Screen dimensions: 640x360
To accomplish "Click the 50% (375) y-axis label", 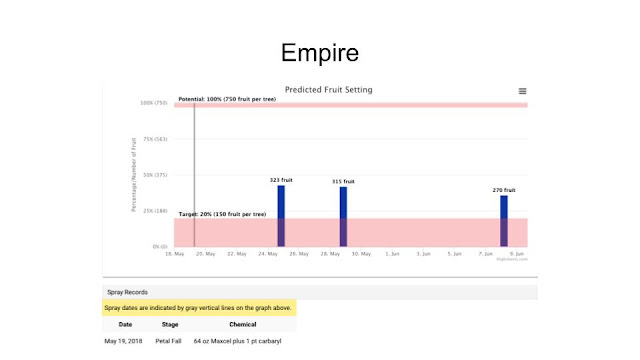I will tap(155, 175).
